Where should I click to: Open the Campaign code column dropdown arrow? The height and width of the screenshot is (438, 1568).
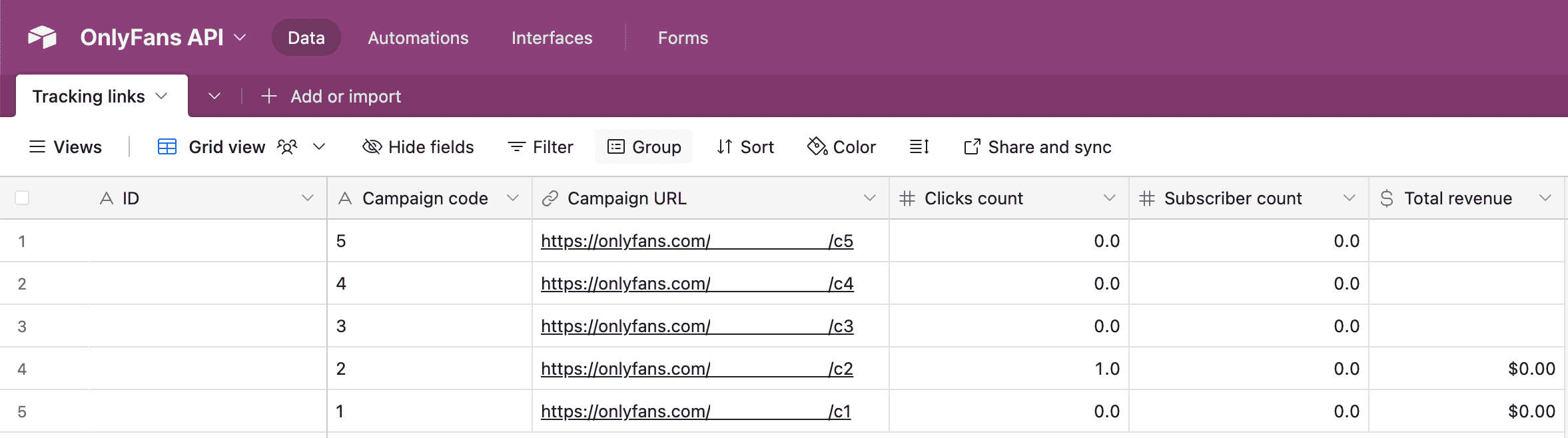pos(512,198)
